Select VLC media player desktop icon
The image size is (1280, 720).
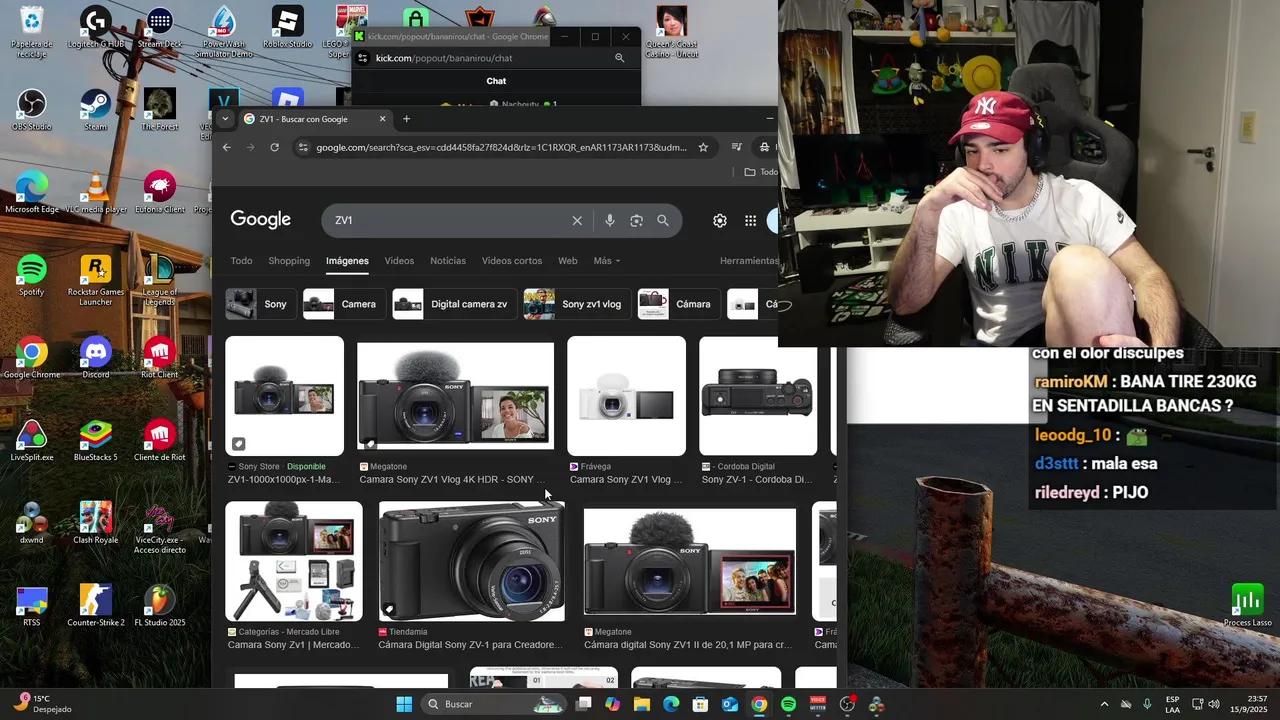96,193
